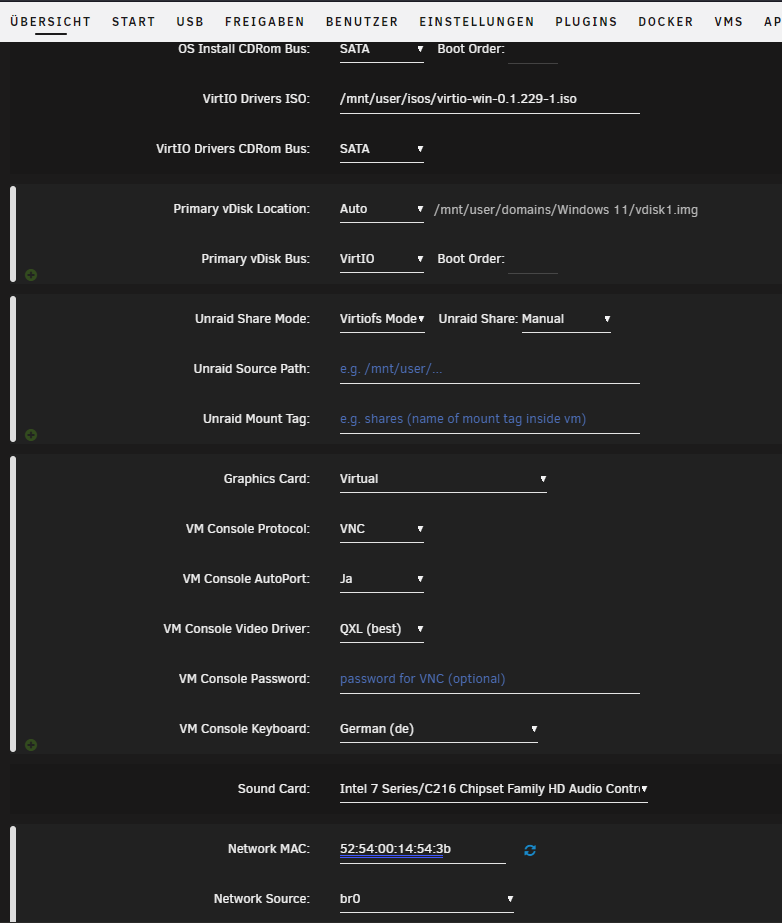782x923 pixels.
Task: Open the FREIGABEN tab
Action: 264,22
